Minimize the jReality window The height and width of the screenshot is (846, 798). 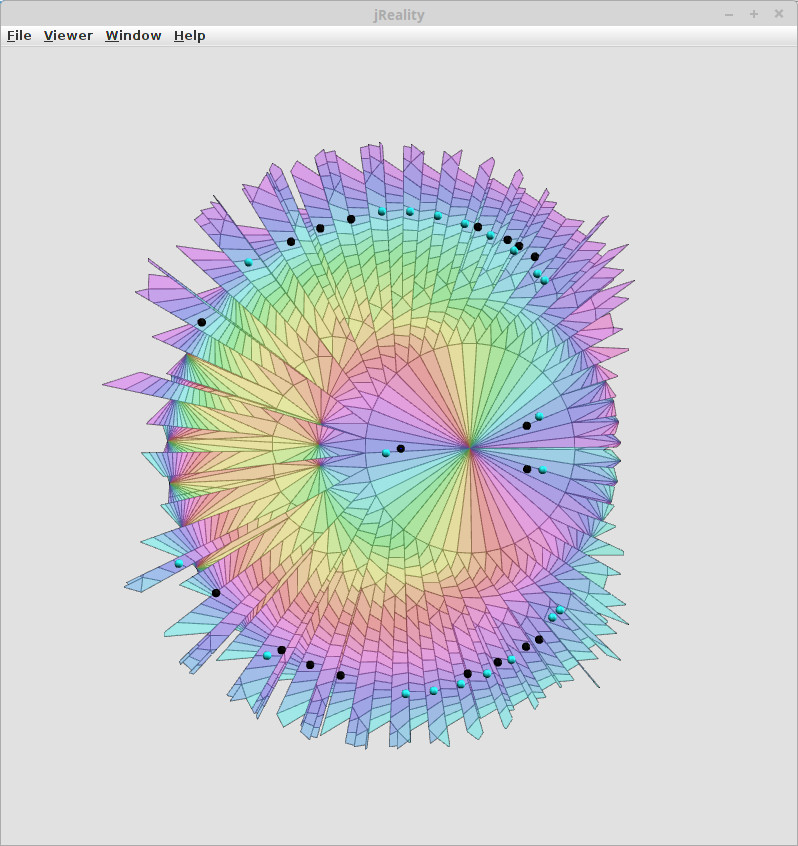click(x=729, y=13)
